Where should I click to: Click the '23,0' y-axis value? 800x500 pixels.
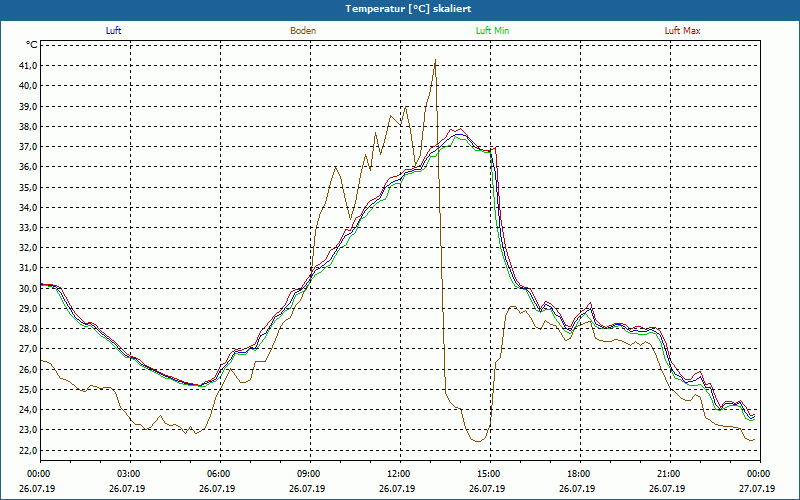(29, 430)
